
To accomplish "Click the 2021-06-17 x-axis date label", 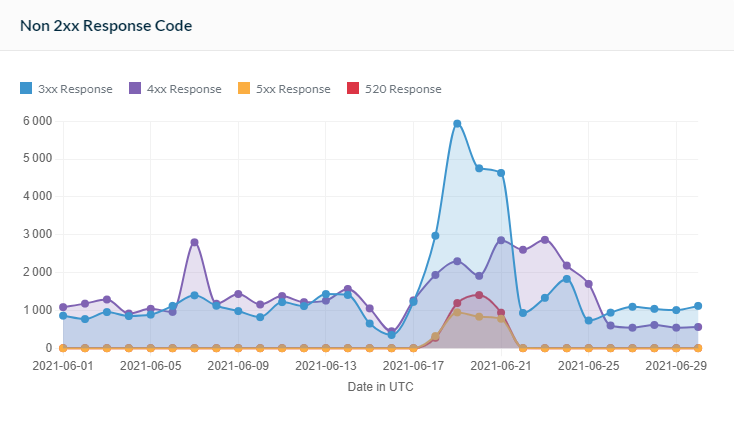I will pyautogui.click(x=413, y=366).
